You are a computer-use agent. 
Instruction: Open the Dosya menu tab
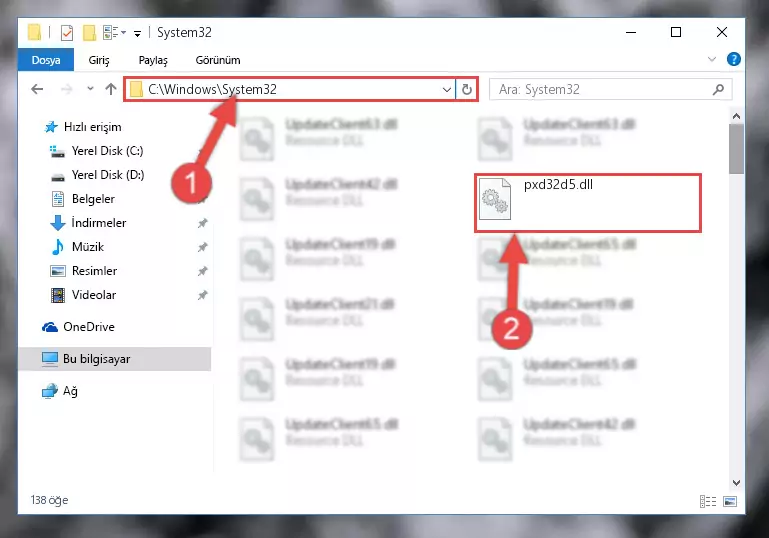tap(46, 60)
